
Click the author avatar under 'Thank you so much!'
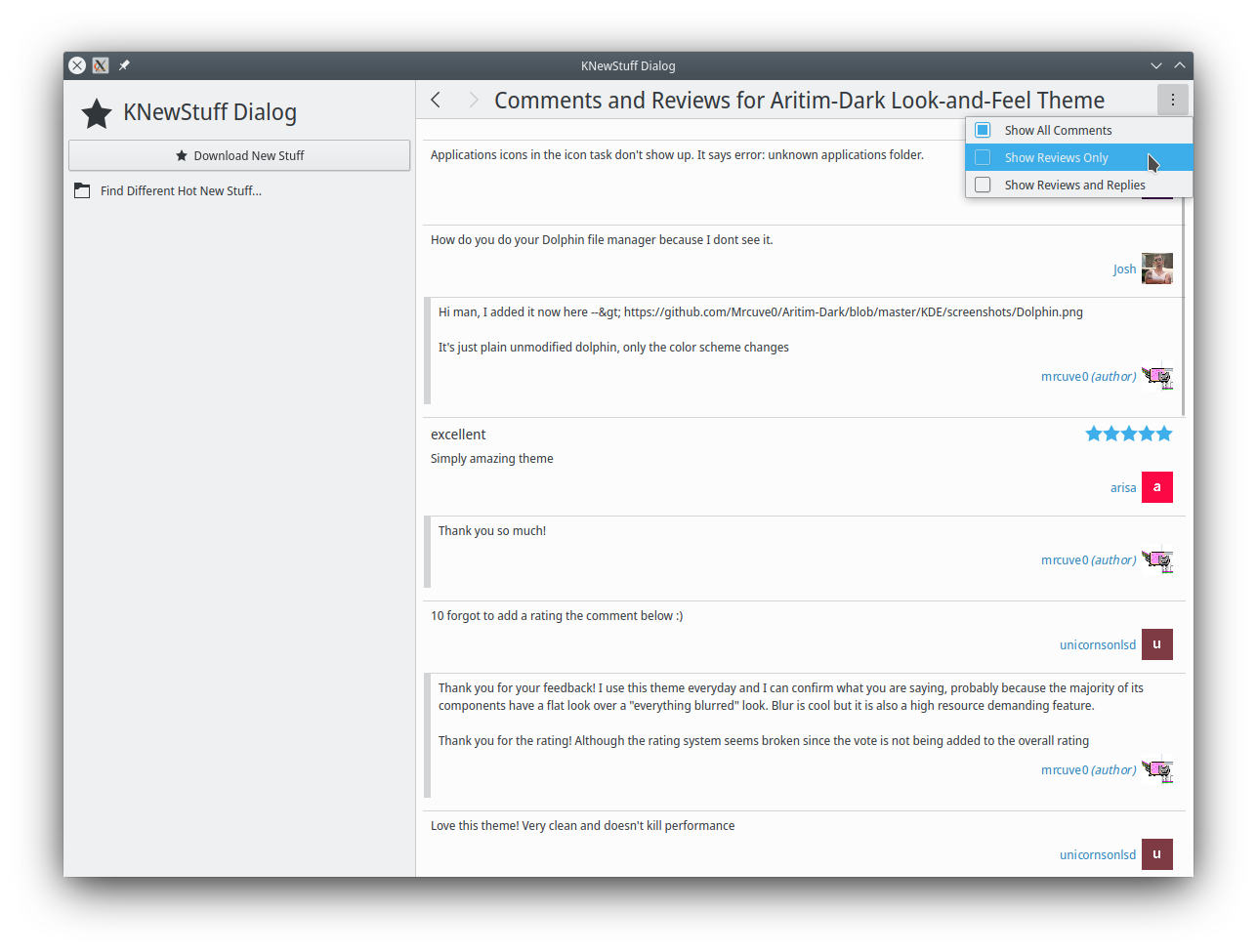[x=1157, y=560]
